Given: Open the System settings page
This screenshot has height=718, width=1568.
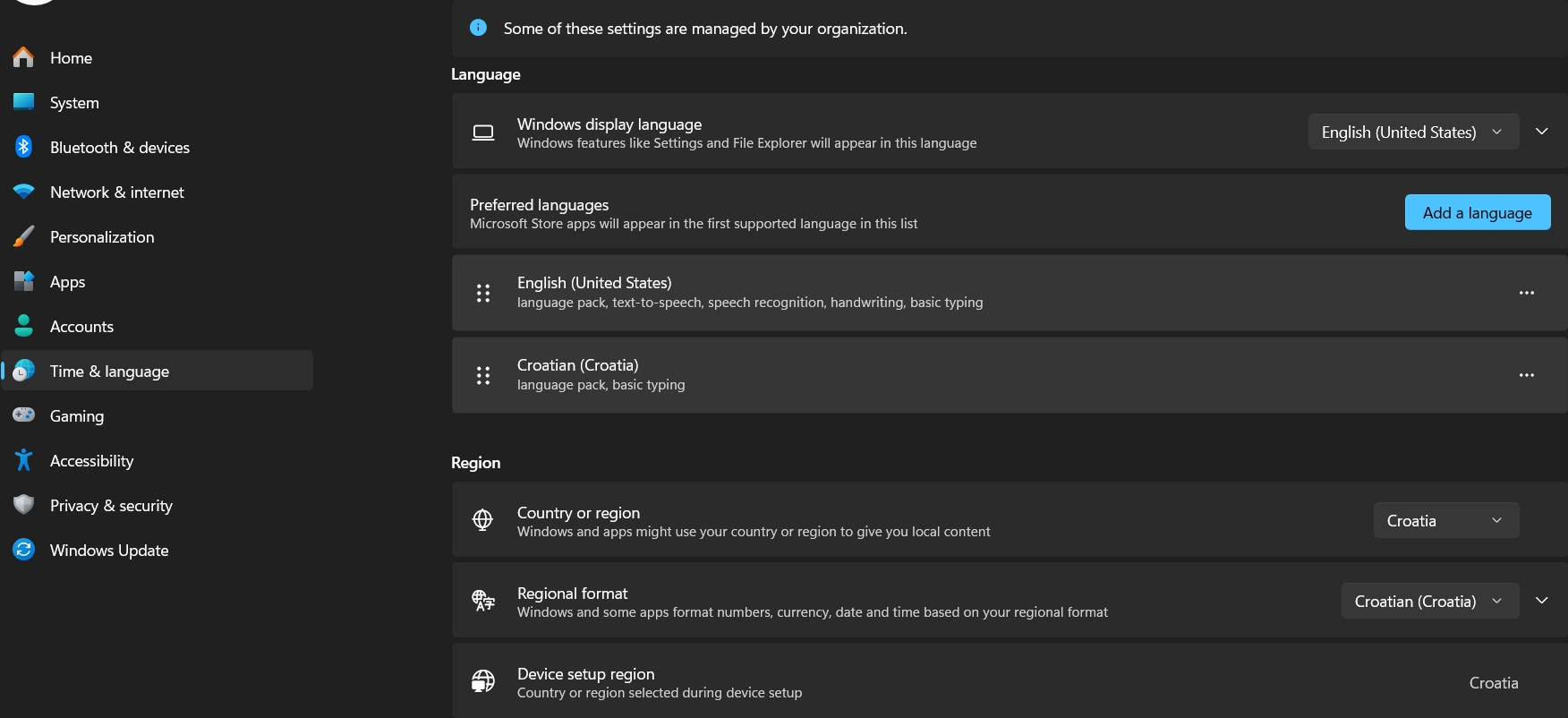Looking at the screenshot, I should point(74,103).
